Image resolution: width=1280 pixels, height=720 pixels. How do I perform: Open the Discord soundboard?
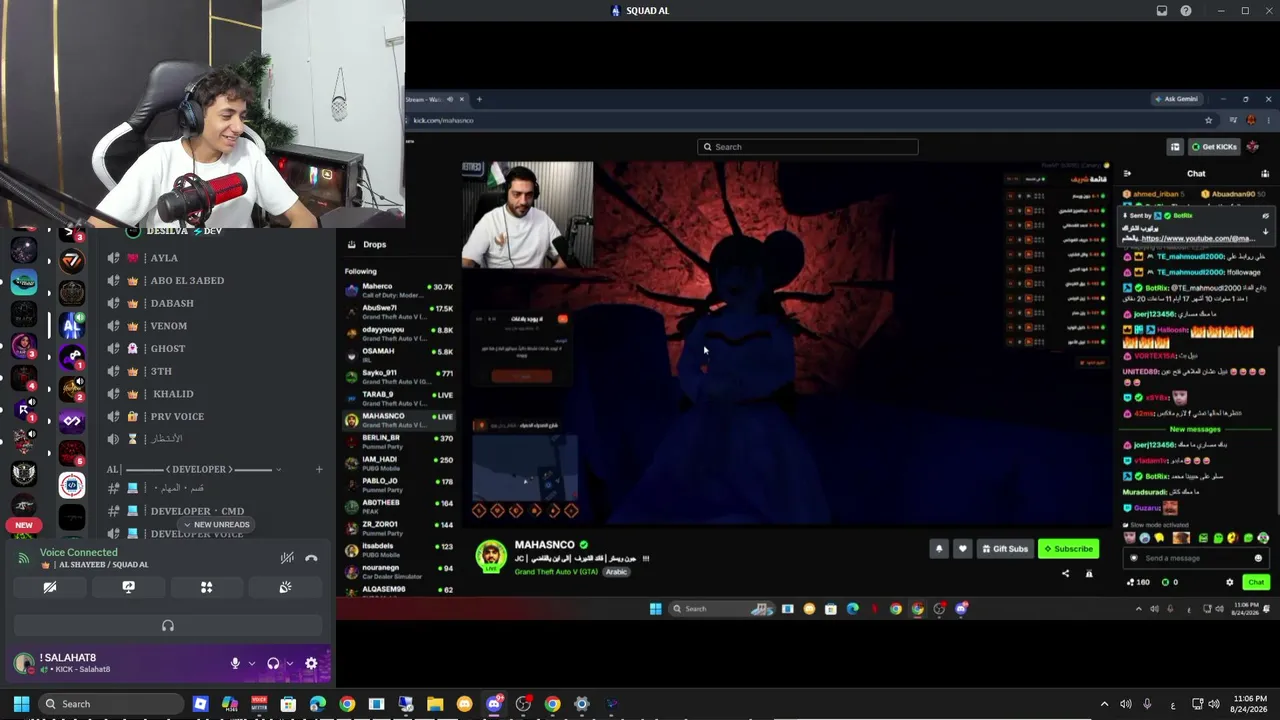coord(285,587)
